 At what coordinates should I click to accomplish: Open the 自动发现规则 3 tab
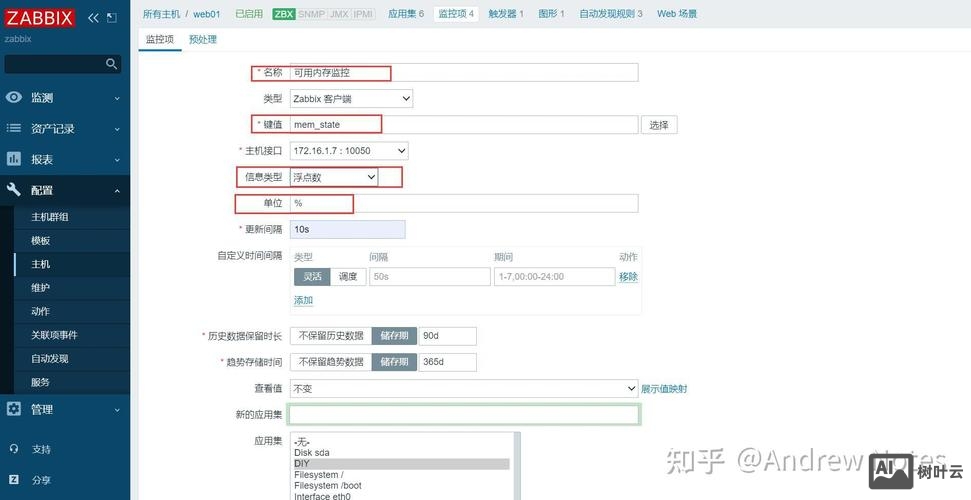coord(611,14)
